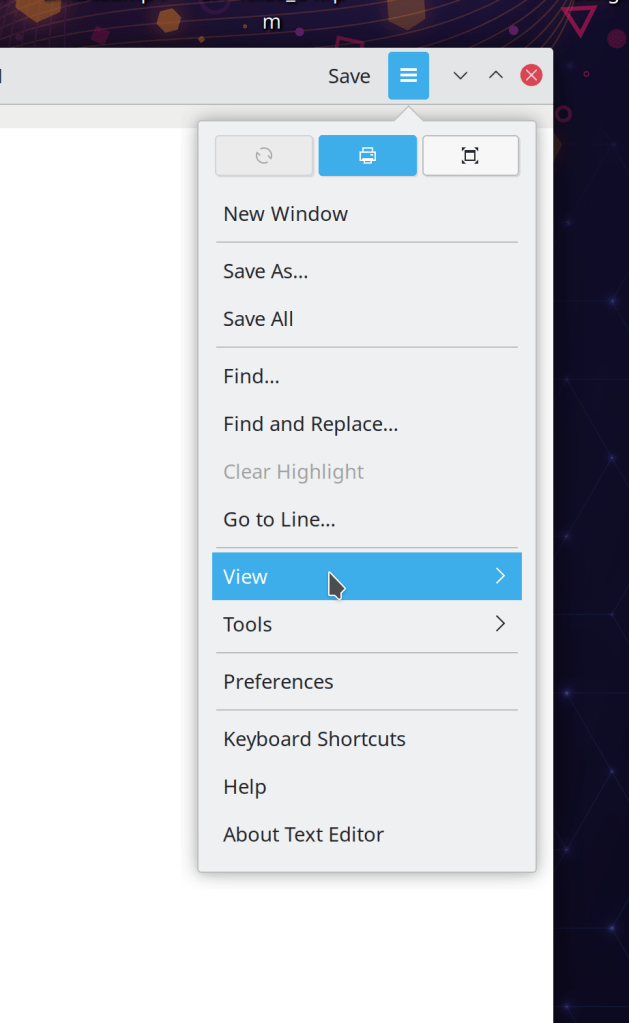This screenshot has width=629, height=1023.
Task: Open Preferences from the menu
Action: (x=278, y=681)
